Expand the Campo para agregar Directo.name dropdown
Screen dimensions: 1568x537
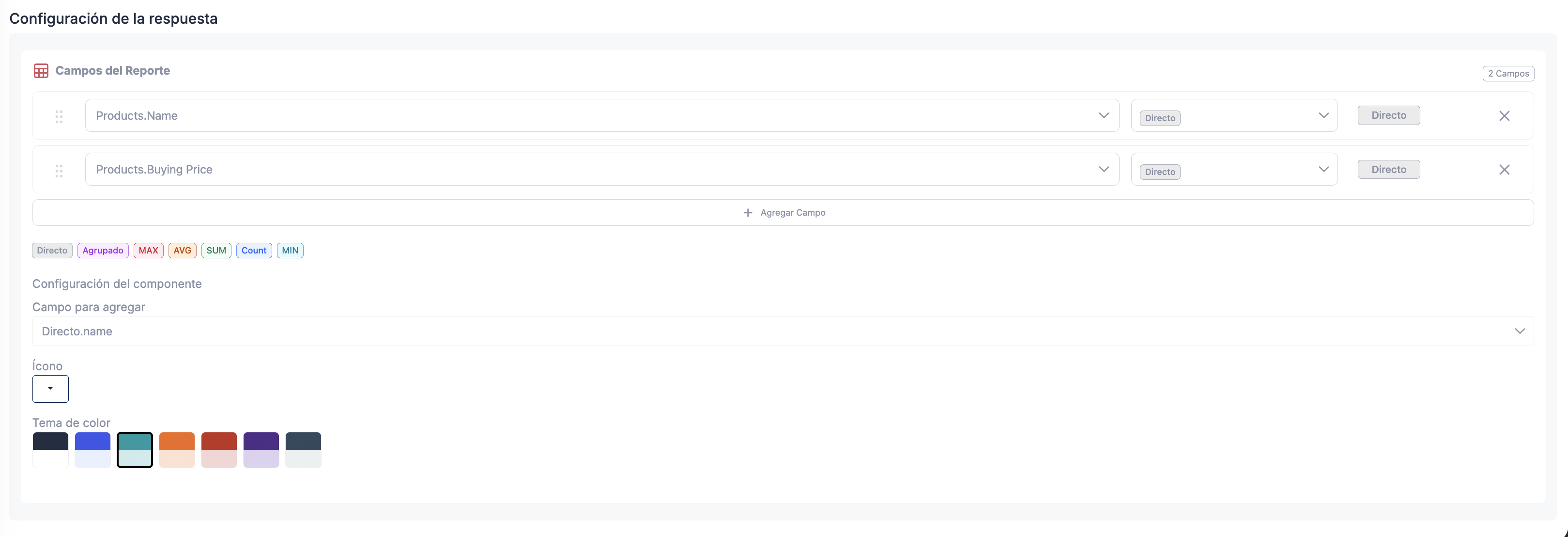[1520, 331]
